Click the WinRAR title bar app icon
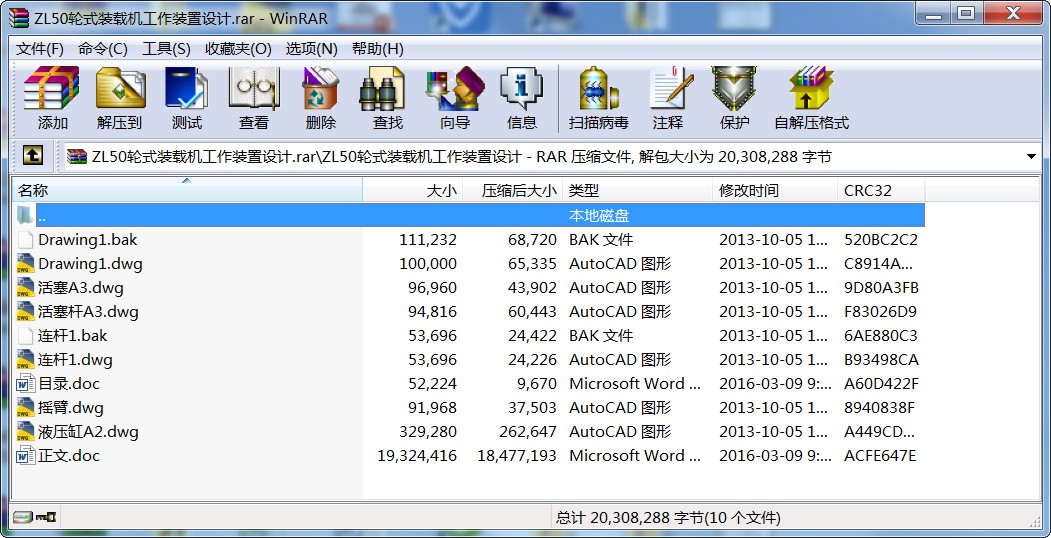The width and height of the screenshot is (1051, 538). point(19,18)
